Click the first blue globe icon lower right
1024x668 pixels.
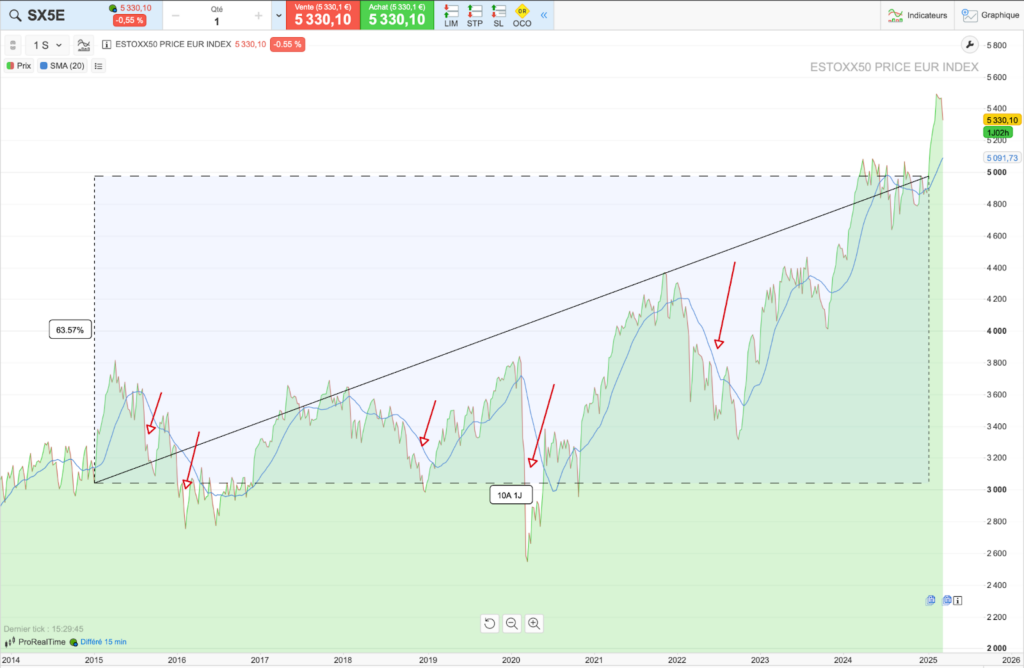point(931,600)
